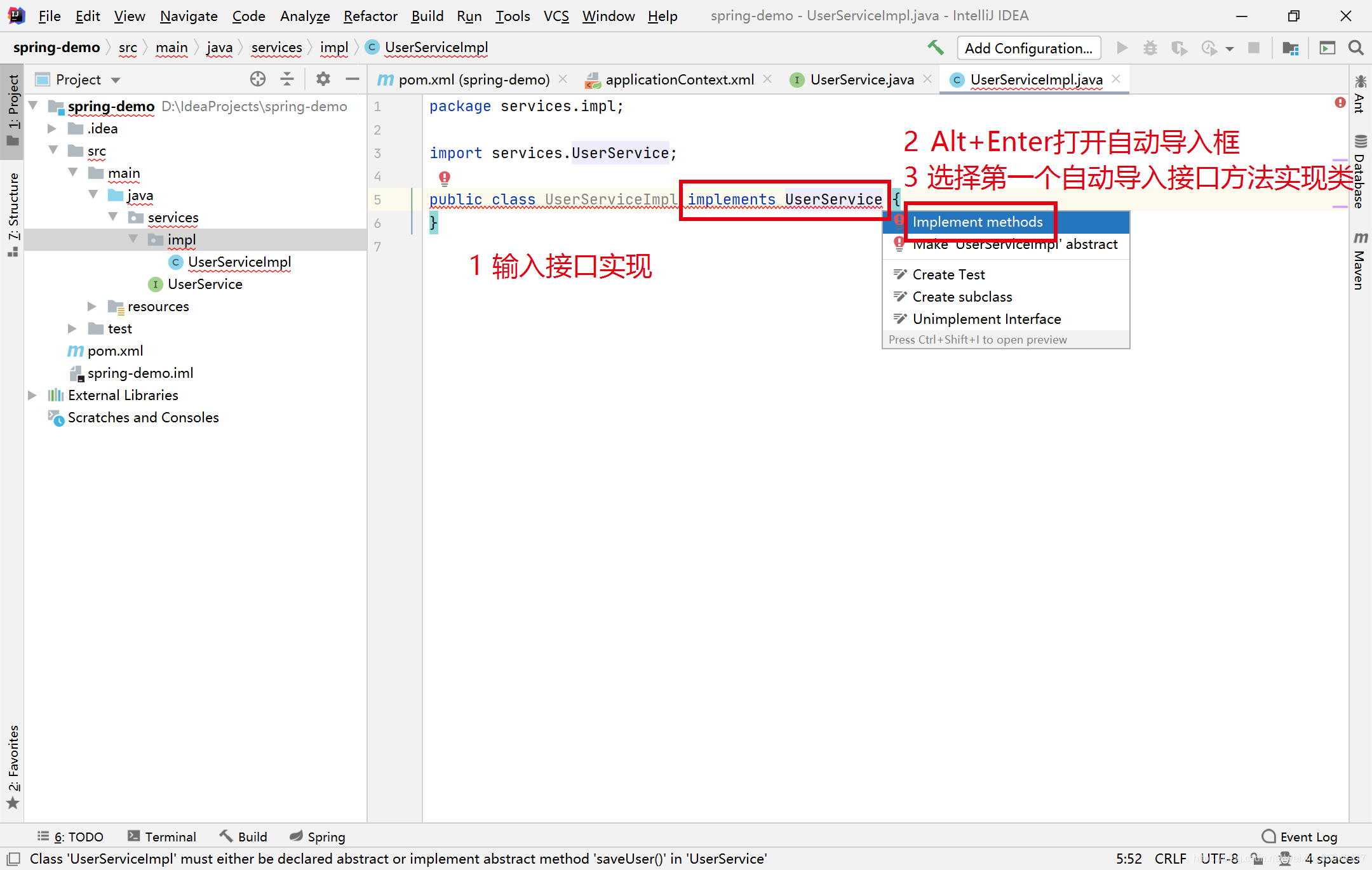Expand the resources folder

click(92, 307)
